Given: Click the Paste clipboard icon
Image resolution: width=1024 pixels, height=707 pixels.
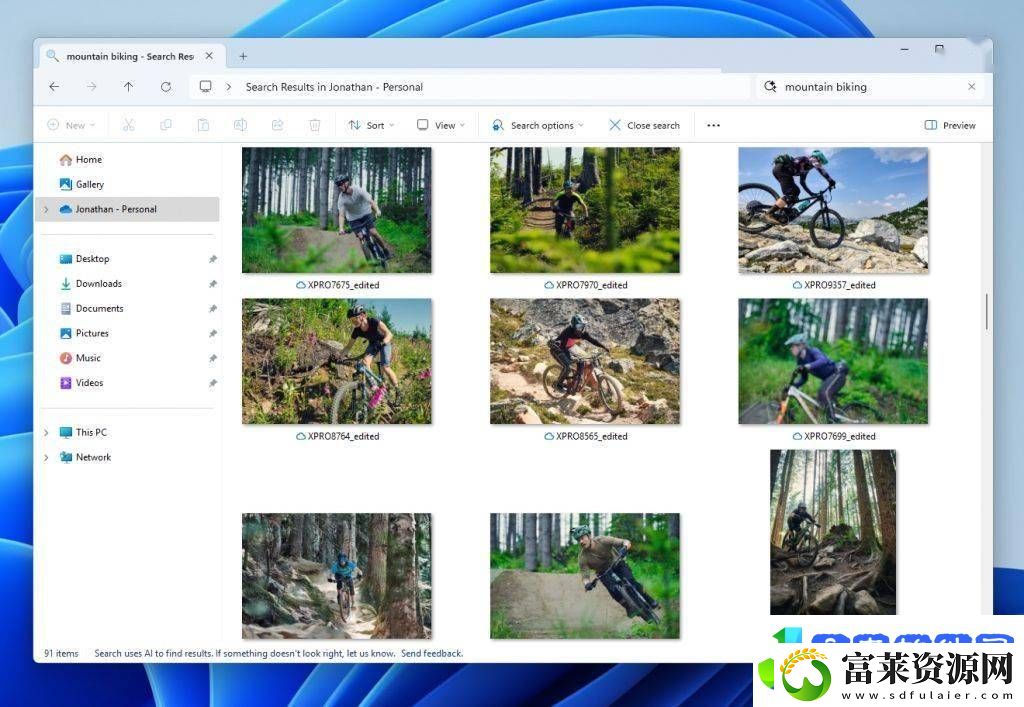Looking at the screenshot, I should [203, 125].
